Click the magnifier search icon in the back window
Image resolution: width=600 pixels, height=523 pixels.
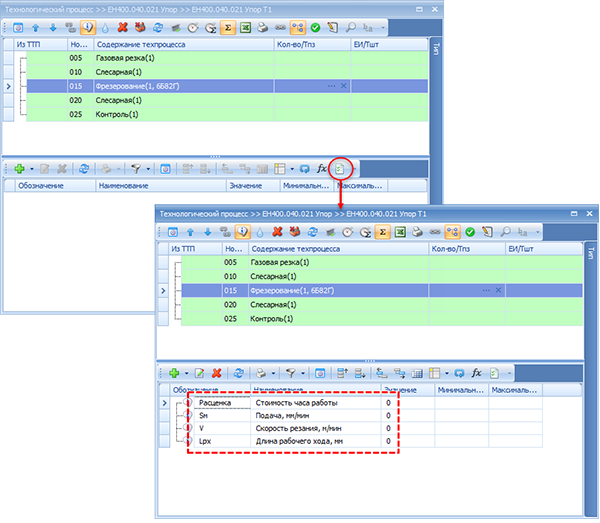351,28
